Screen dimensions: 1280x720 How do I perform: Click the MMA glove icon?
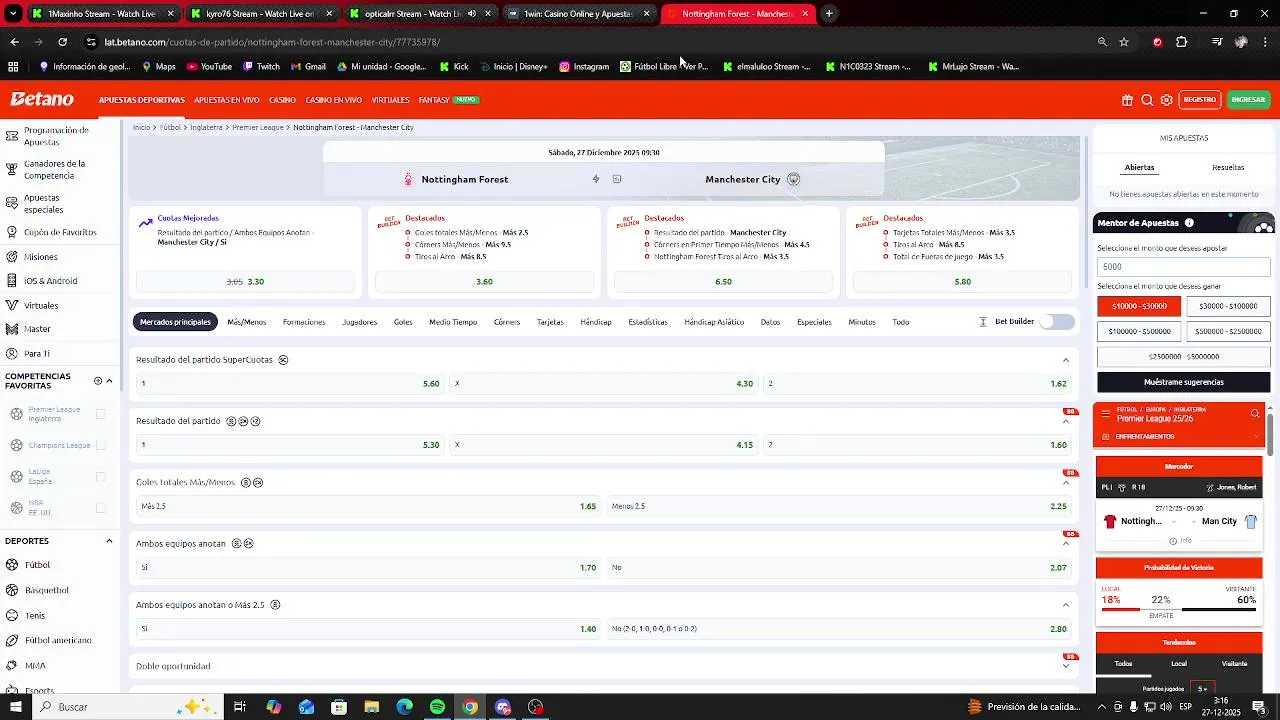[x=12, y=665]
